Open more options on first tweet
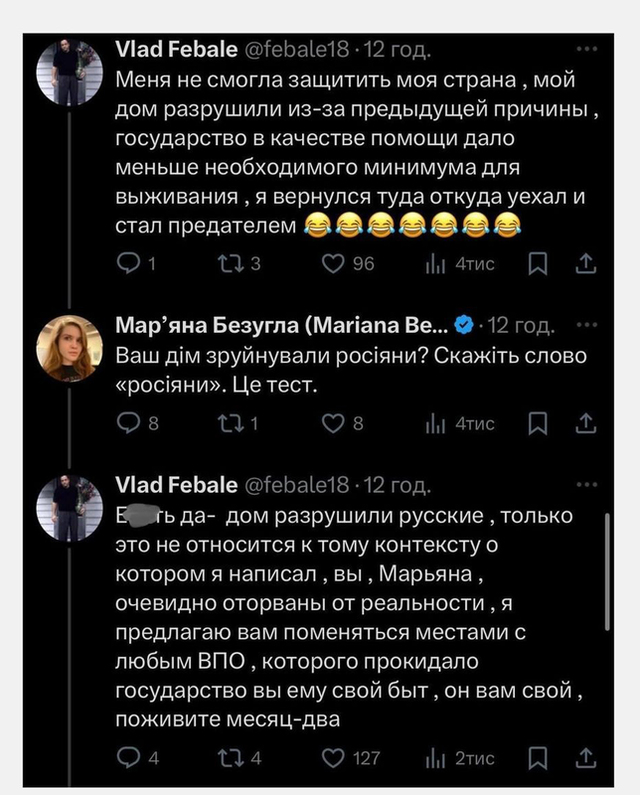The image size is (640, 795). coord(587,46)
